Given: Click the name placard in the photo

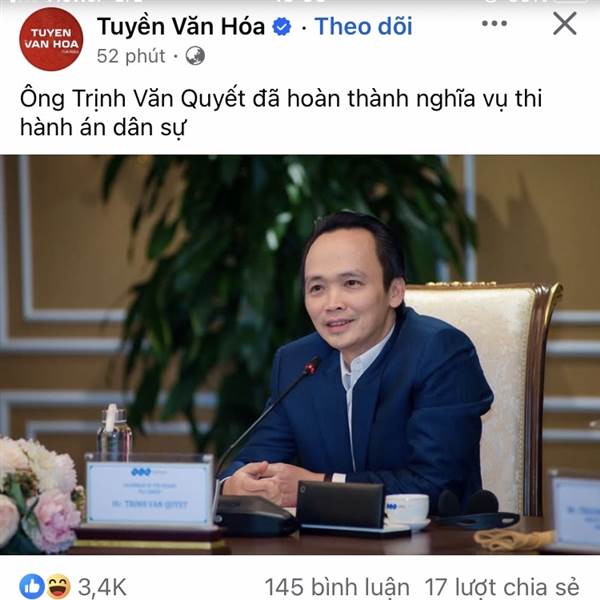Looking at the screenshot, I should [149, 489].
